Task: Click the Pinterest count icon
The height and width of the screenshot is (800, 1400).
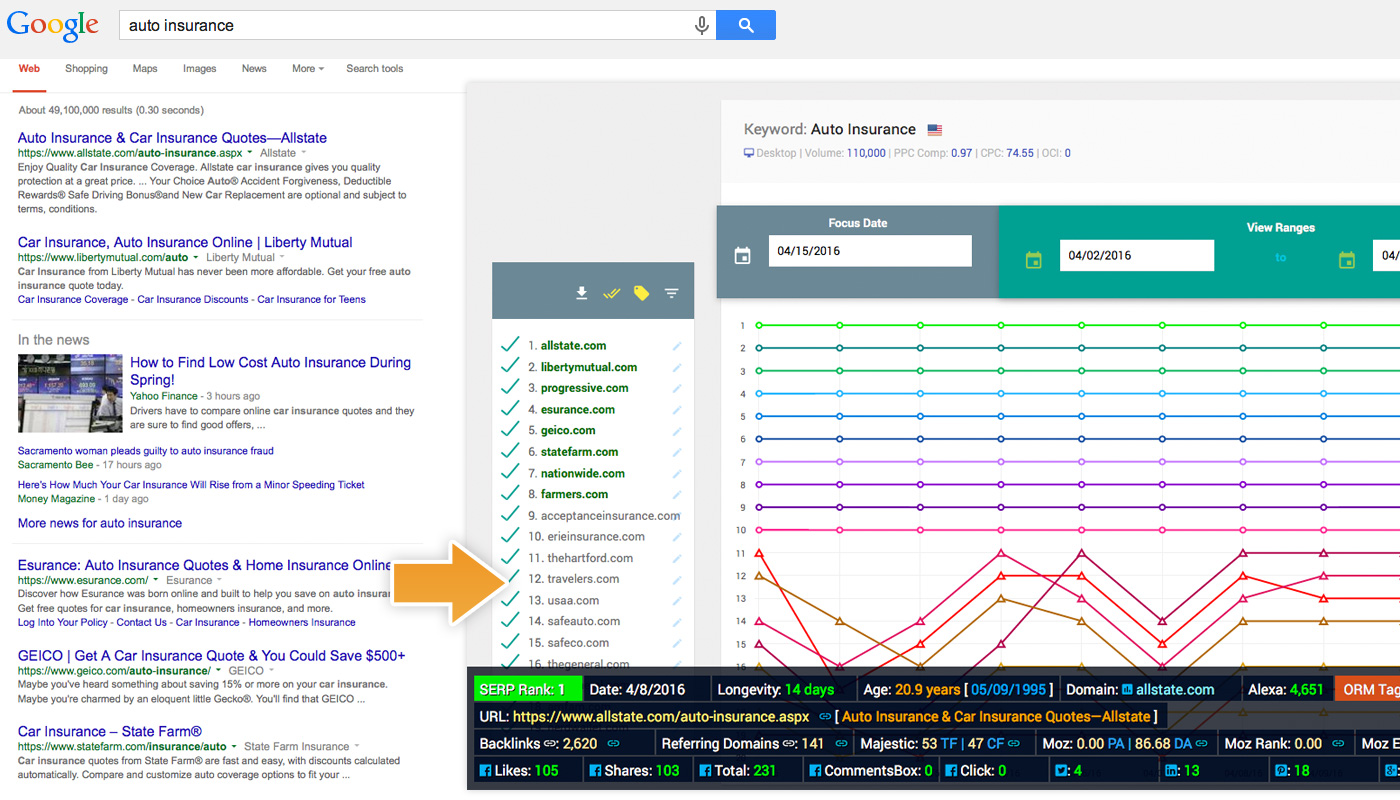Action: 1281,771
